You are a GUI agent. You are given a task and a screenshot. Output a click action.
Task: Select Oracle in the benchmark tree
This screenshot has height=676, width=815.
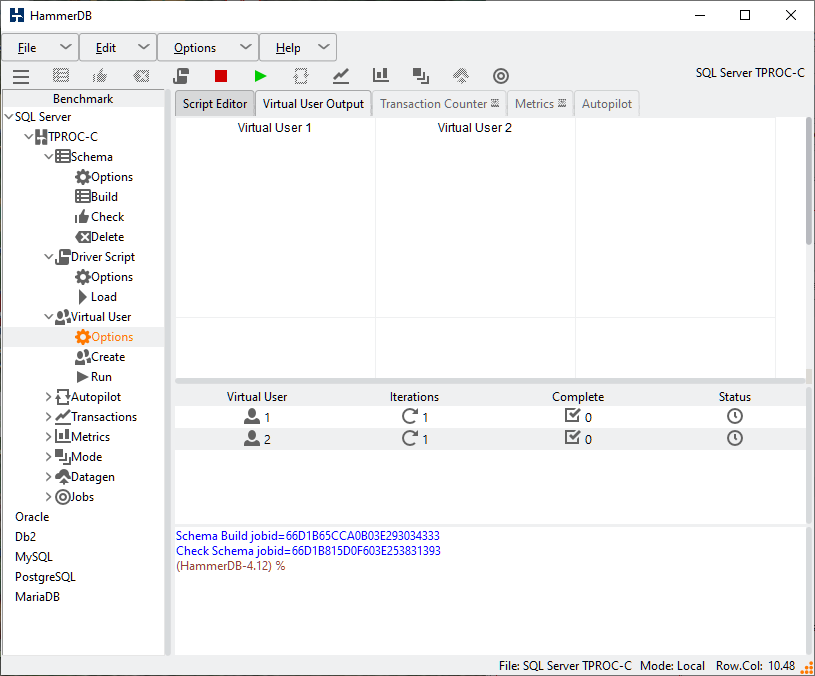point(32,517)
